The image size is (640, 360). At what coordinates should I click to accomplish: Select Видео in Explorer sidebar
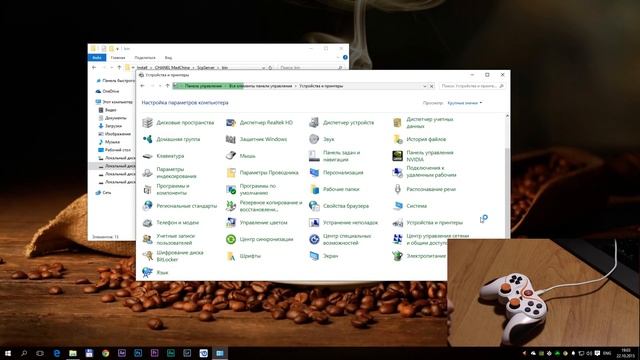point(107,110)
